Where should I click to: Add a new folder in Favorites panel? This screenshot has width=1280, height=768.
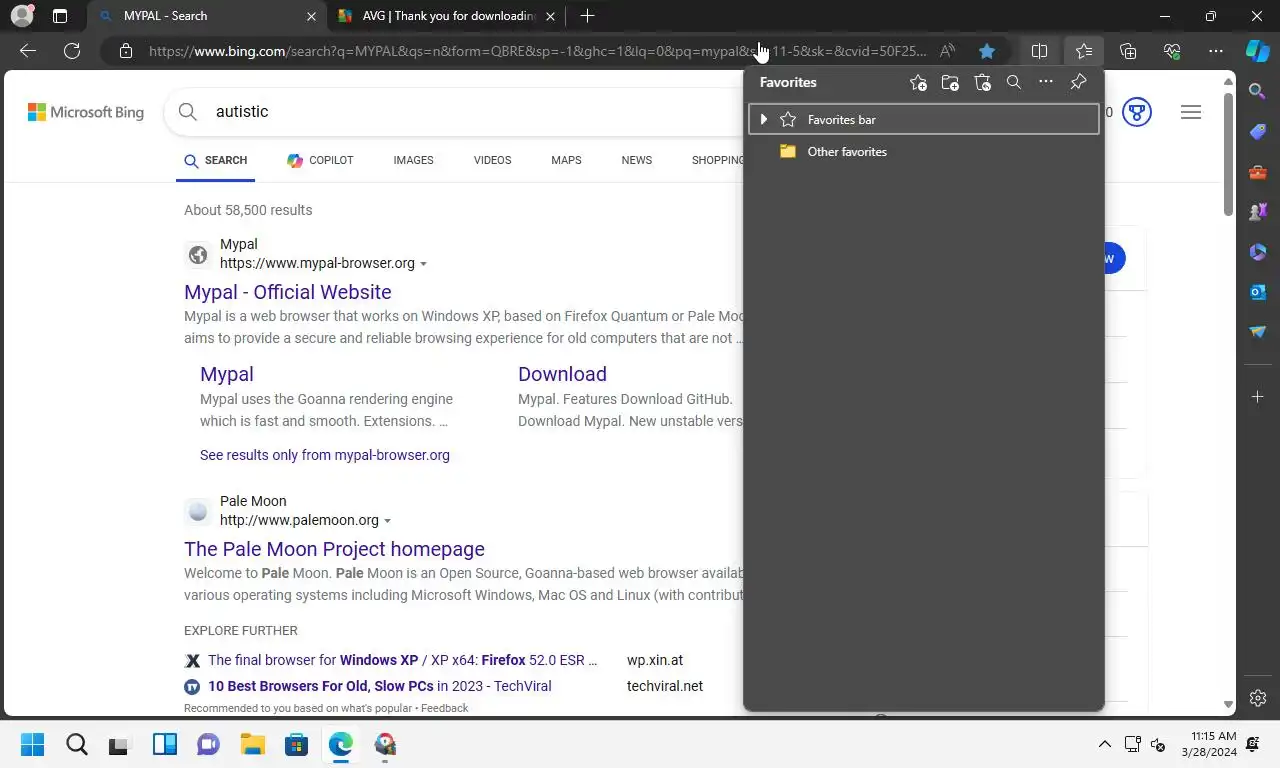pos(950,83)
